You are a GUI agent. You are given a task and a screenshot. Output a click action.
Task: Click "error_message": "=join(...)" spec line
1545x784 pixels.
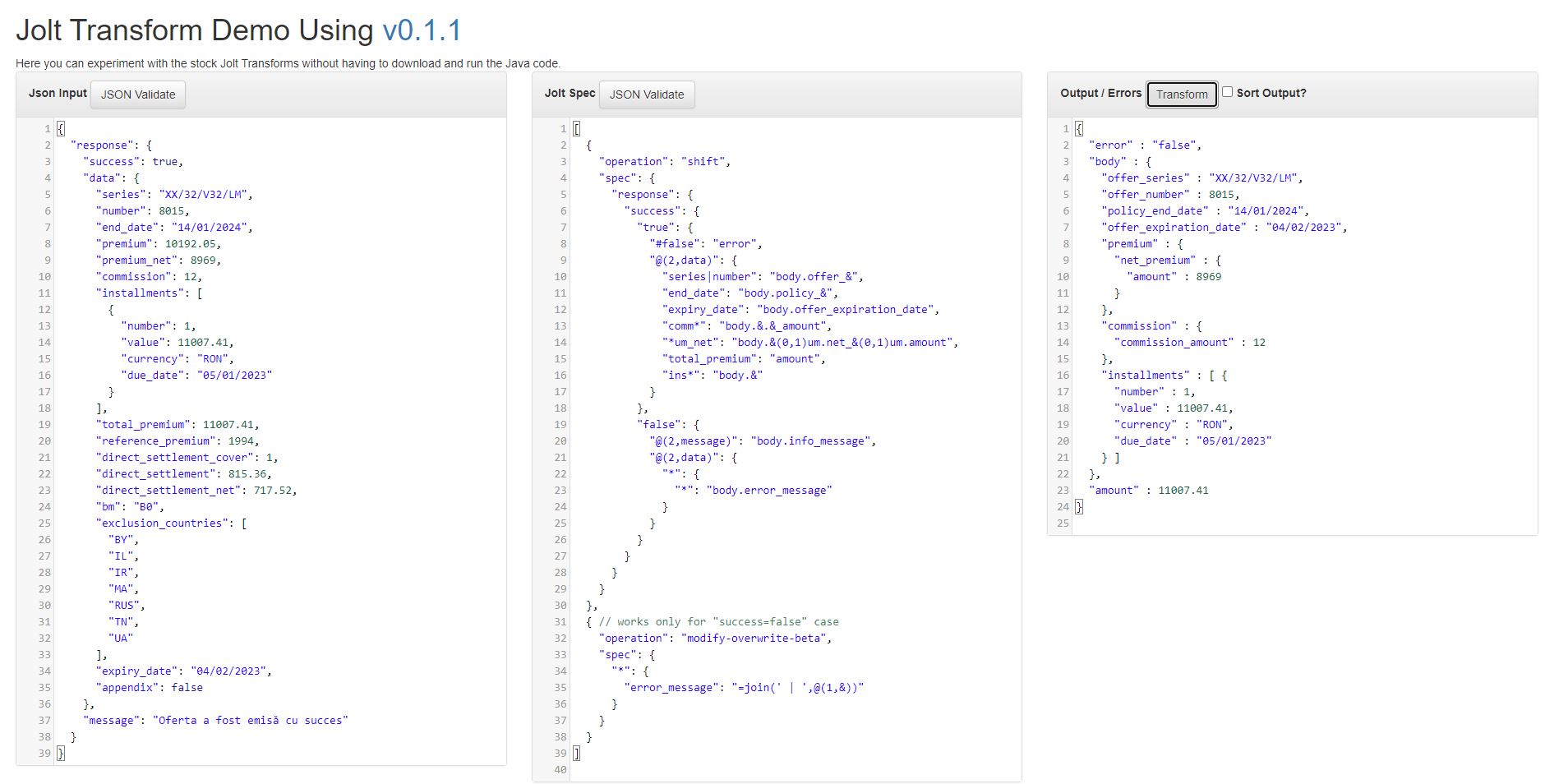[x=744, y=688]
